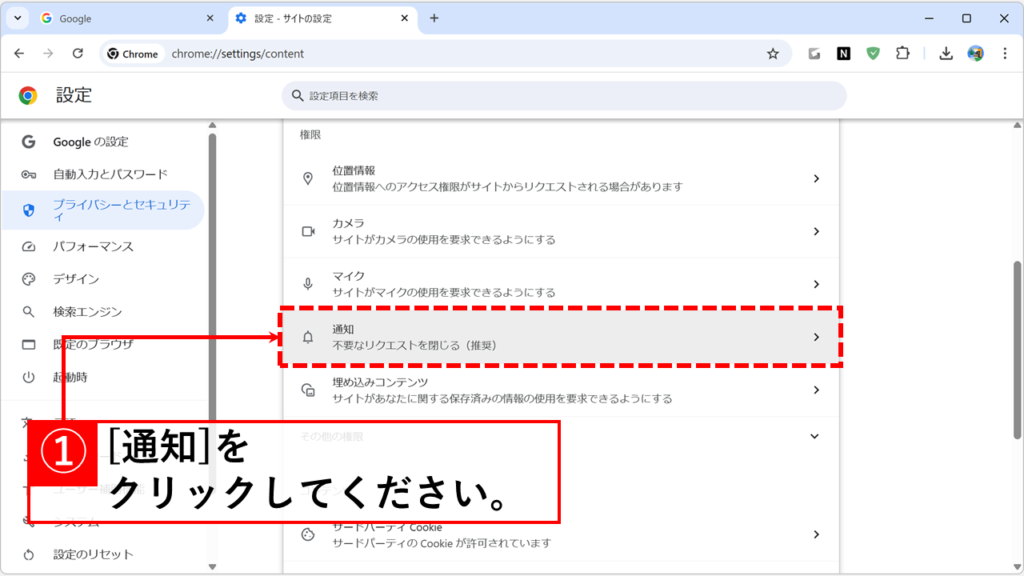Click the Chrome logo beside 設定 heading

tap(27, 95)
